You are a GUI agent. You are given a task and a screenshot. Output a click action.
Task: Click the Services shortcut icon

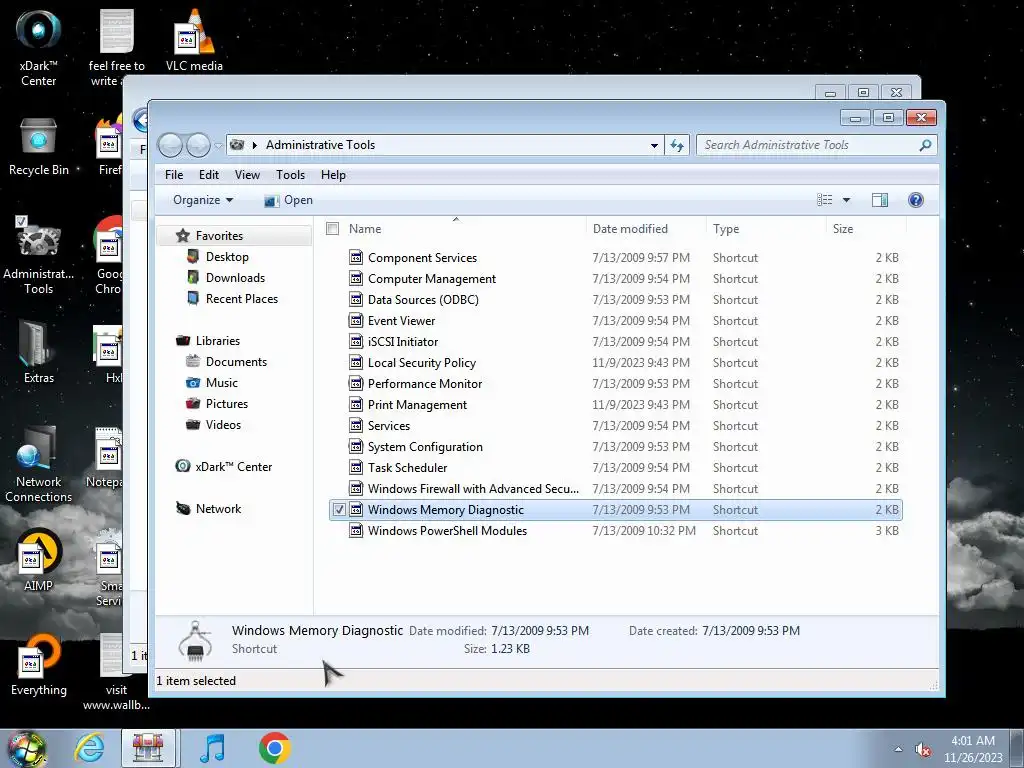(356, 425)
